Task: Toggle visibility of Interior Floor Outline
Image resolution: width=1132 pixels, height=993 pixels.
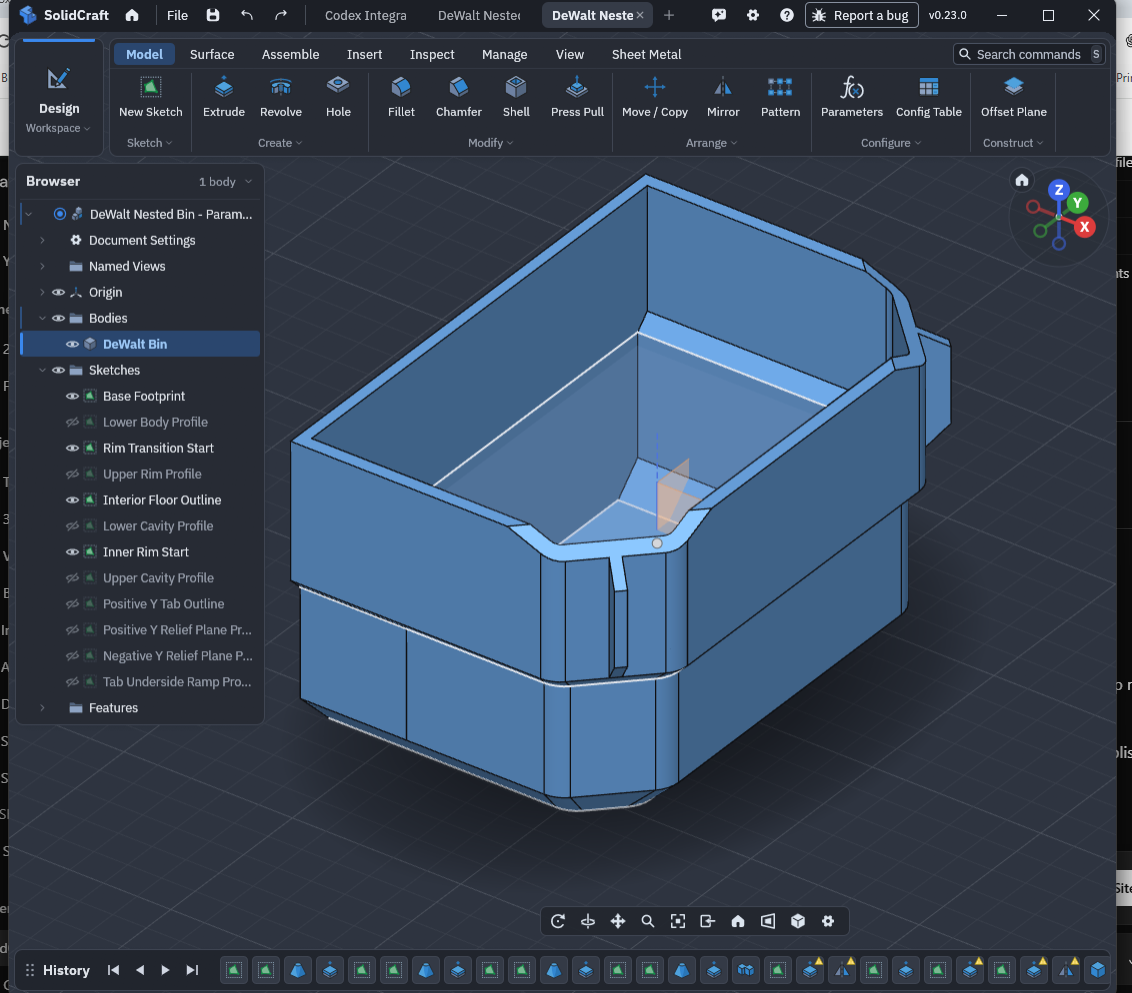Action: pyautogui.click(x=72, y=500)
